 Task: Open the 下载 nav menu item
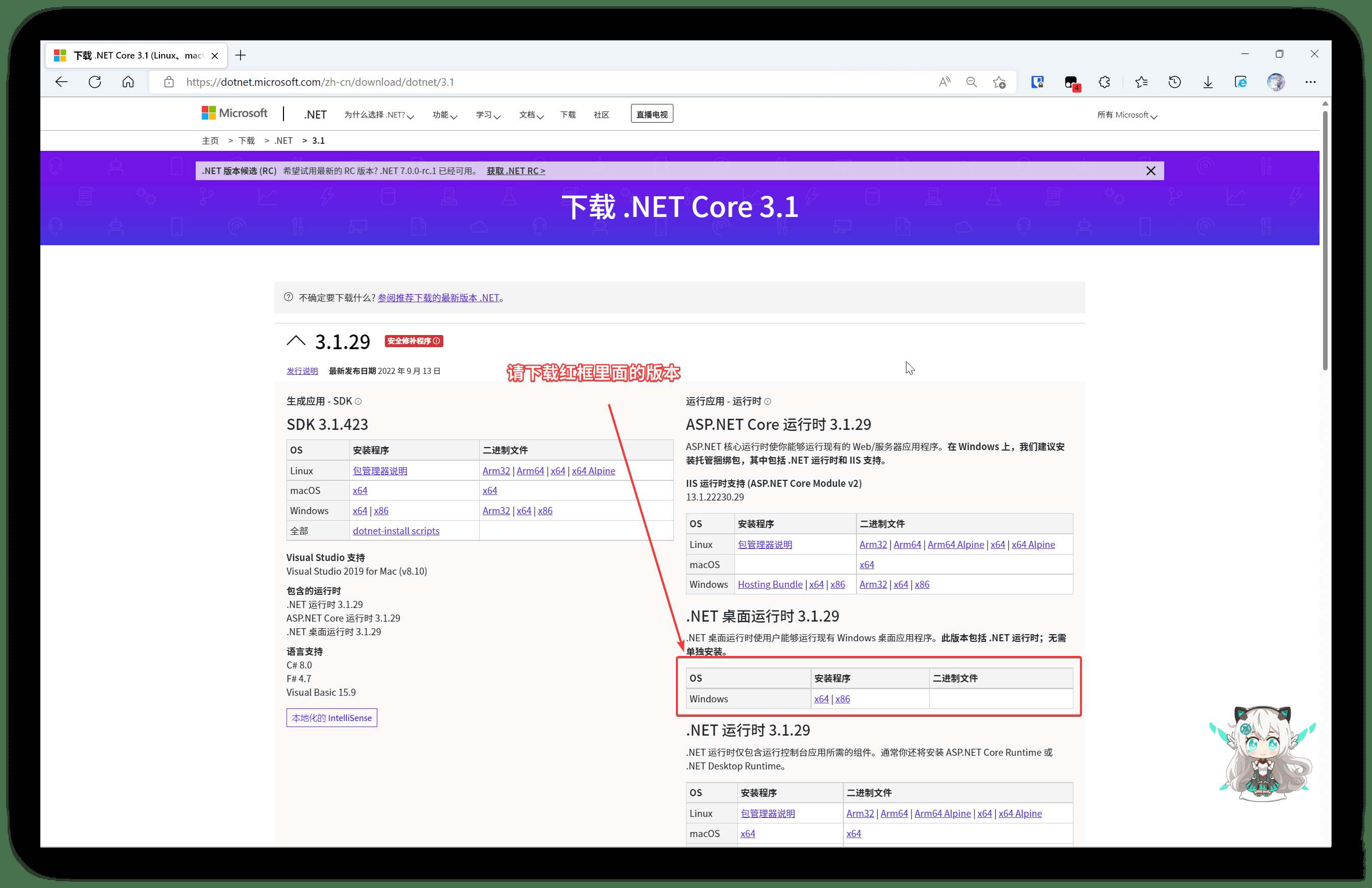(x=568, y=115)
